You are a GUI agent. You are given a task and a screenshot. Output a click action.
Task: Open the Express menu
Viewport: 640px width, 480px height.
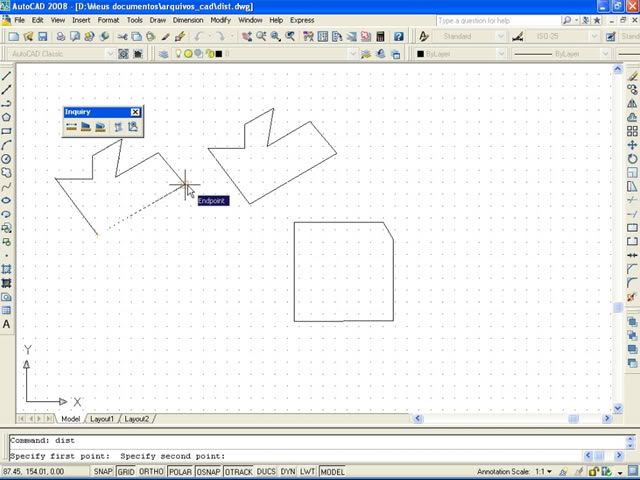click(302, 20)
